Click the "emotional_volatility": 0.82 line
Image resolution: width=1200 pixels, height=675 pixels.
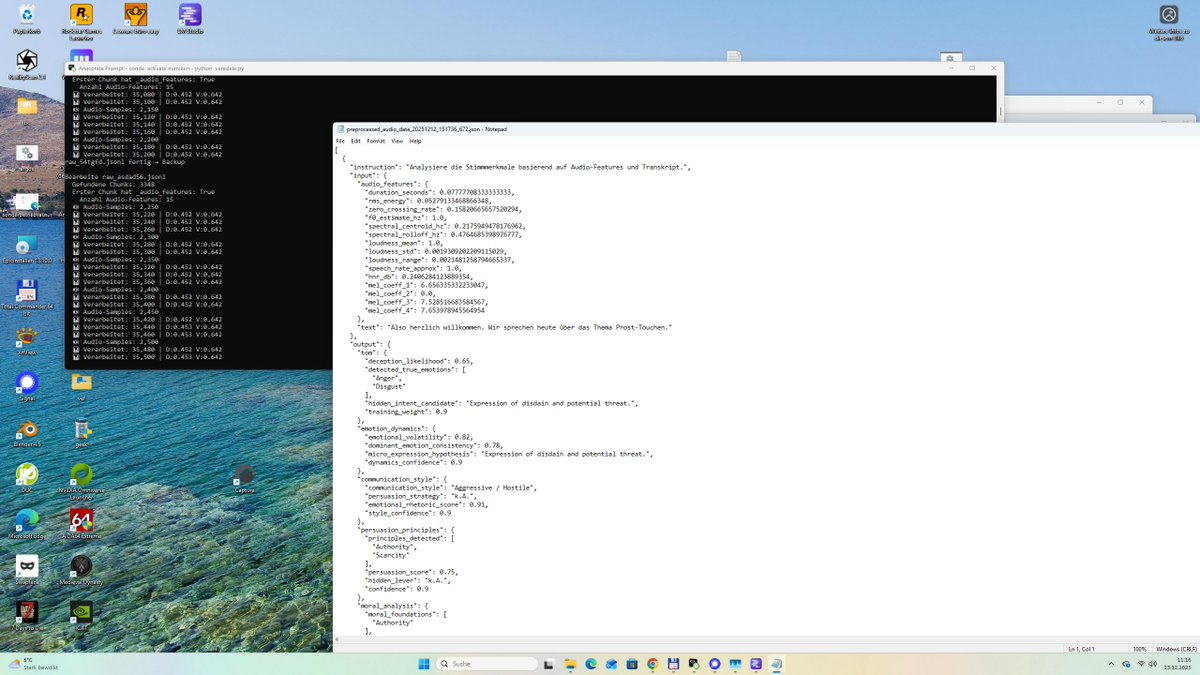pos(418,437)
